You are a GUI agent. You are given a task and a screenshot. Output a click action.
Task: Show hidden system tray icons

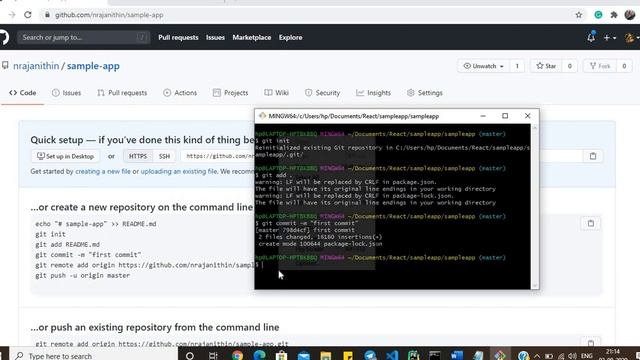coord(537,356)
